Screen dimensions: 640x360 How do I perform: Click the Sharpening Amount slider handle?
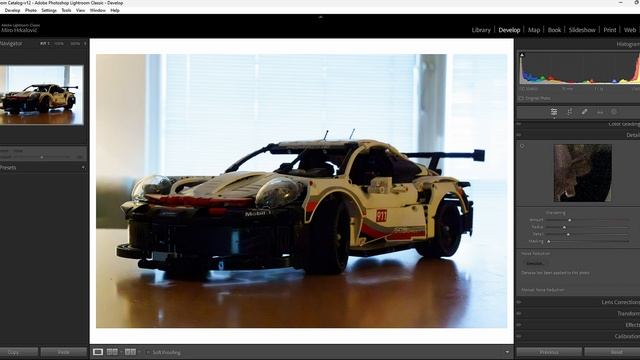point(570,220)
